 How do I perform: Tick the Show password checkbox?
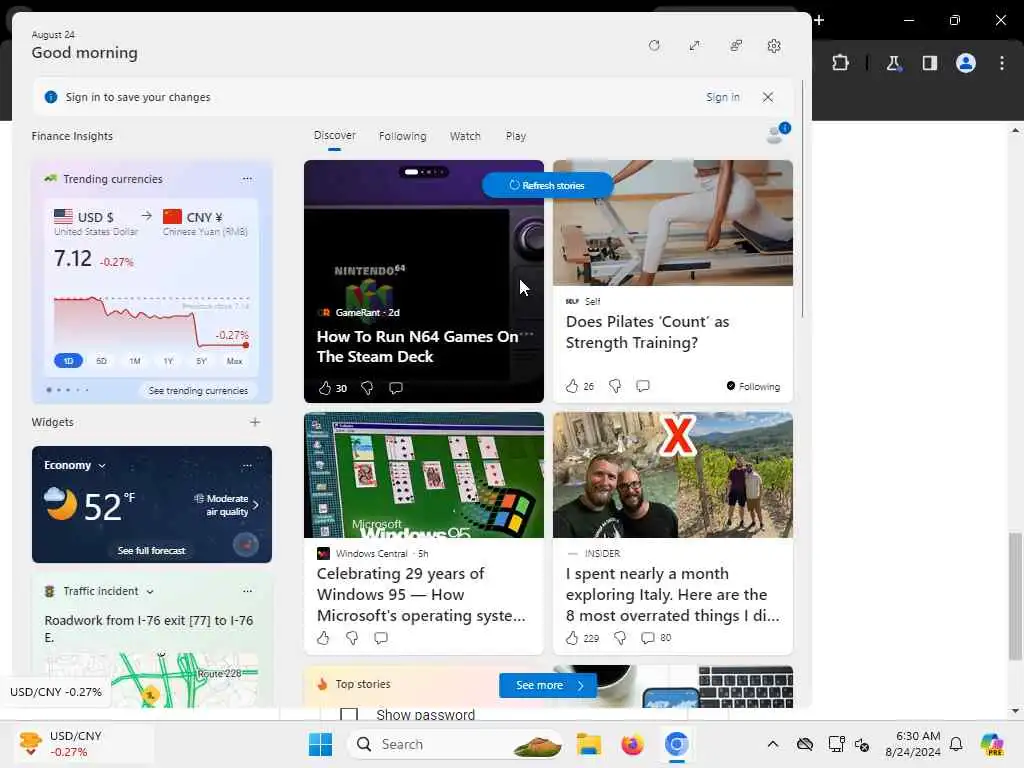(349, 714)
